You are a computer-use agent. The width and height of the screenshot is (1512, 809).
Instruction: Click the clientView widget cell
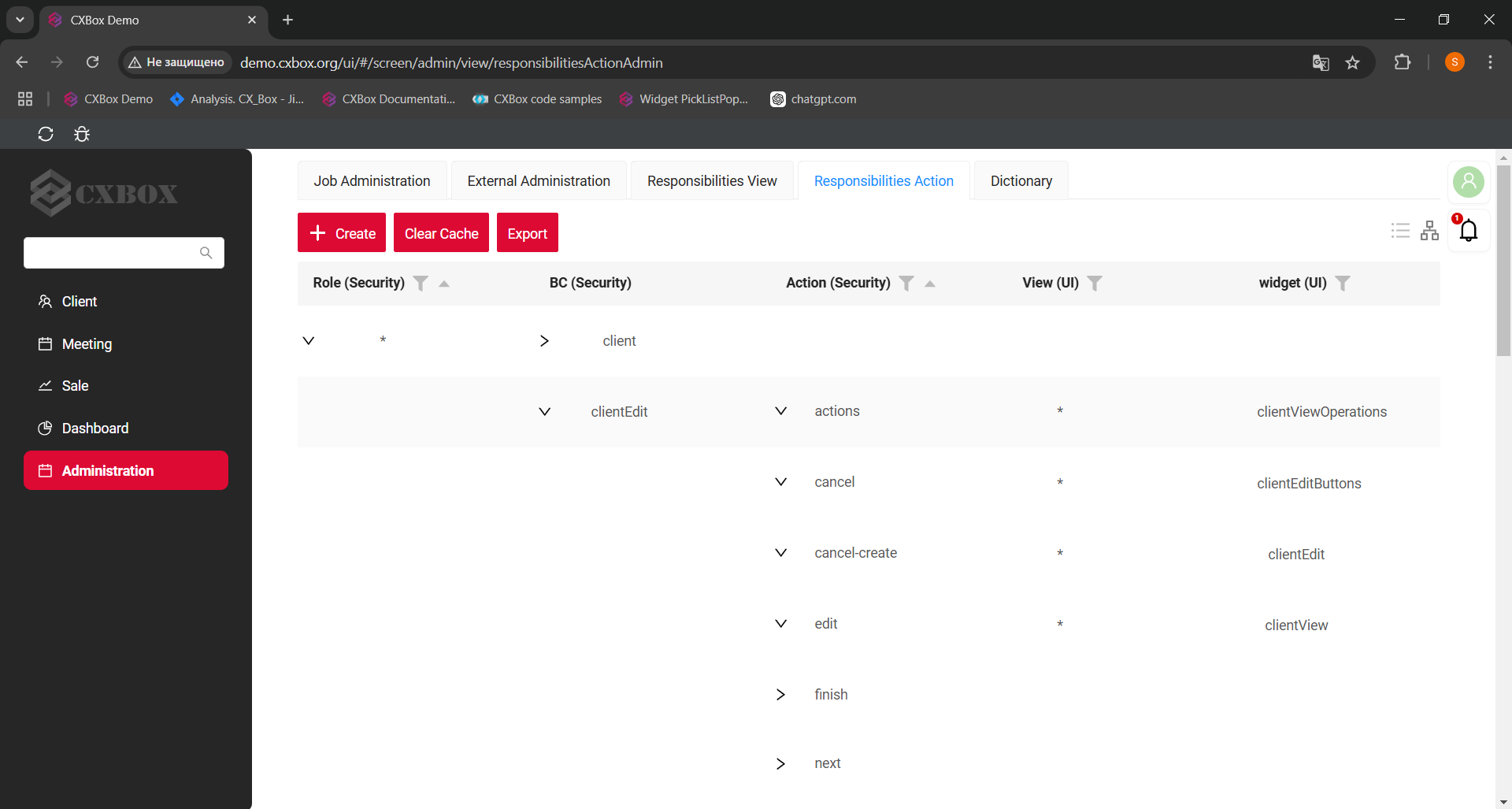[1296, 625]
